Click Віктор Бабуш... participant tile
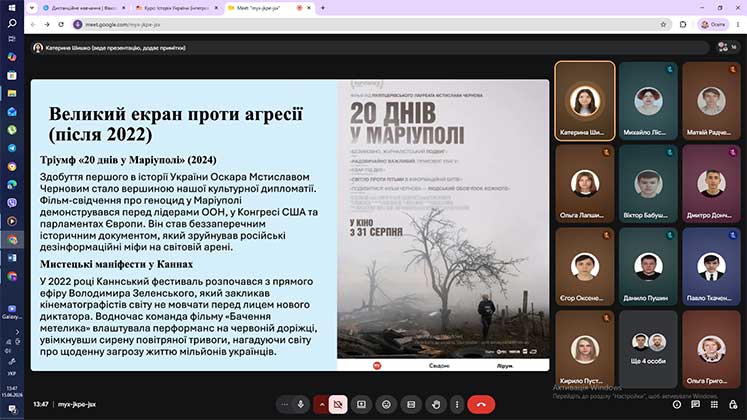The image size is (747, 420). 648,184
